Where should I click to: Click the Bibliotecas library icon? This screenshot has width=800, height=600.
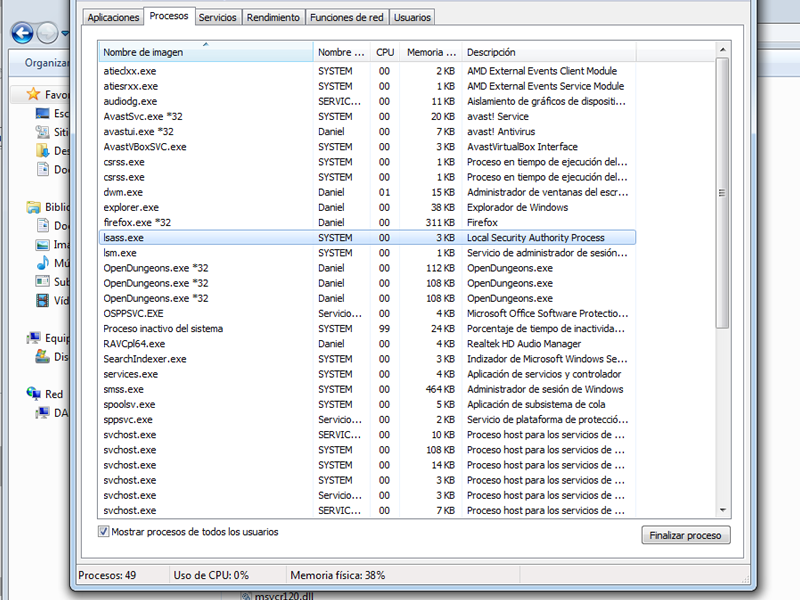(x=33, y=207)
